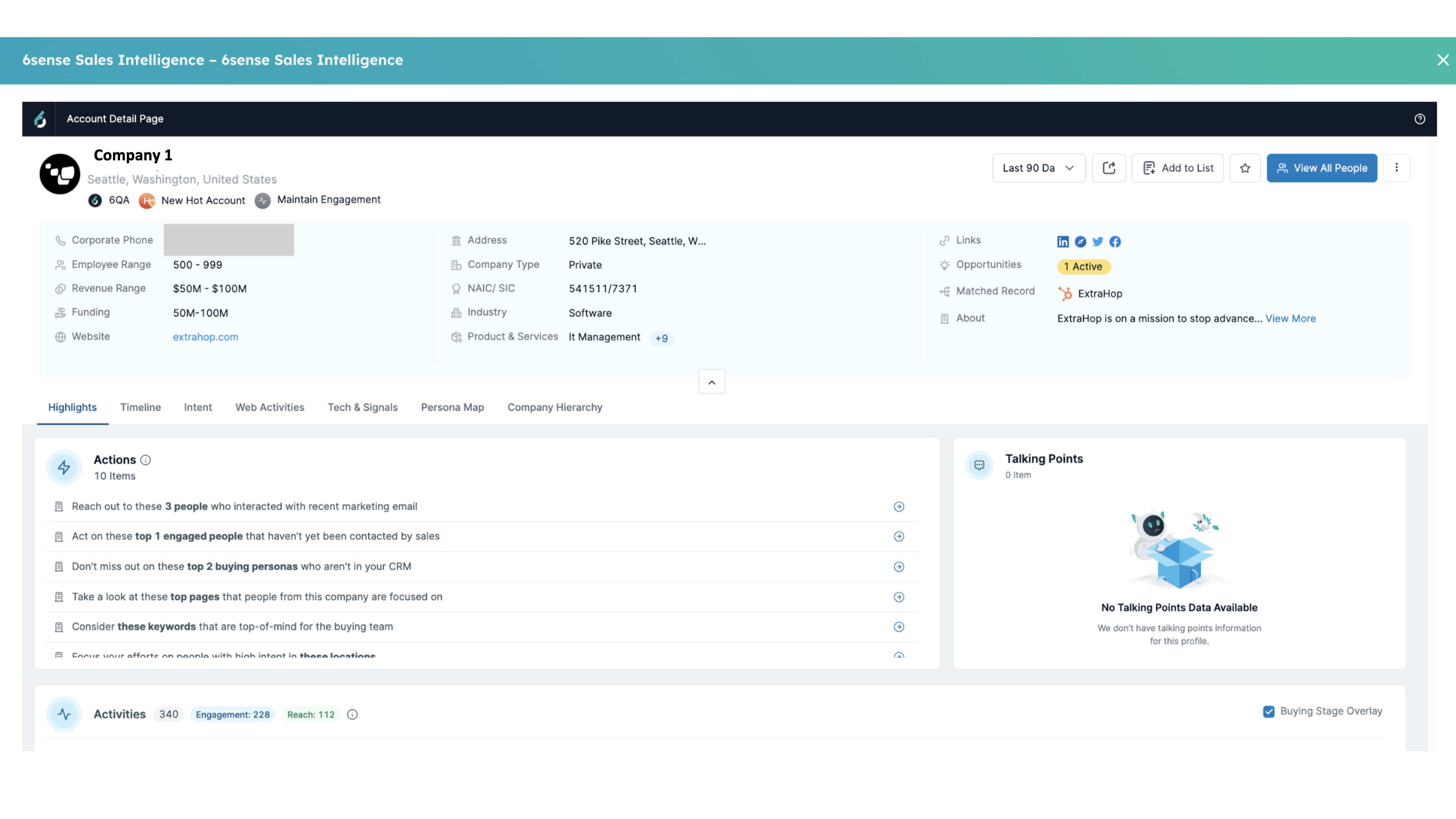Screen dimensions: 1456x819
Task: Open the three-dot more options menu
Action: click(x=1397, y=168)
